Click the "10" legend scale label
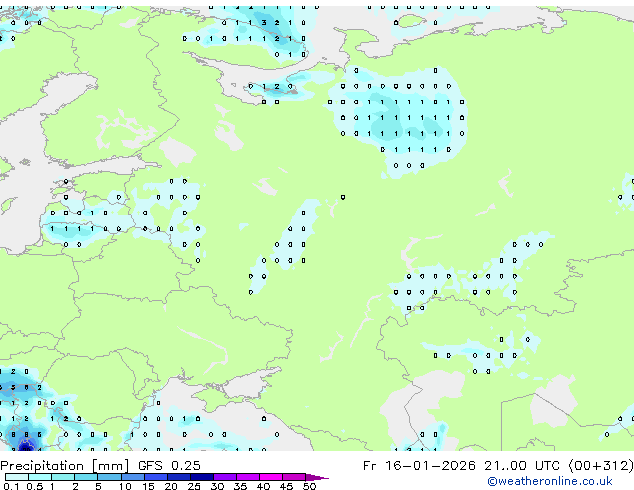Viewport: 634px width, 490px height. (x=125, y=486)
